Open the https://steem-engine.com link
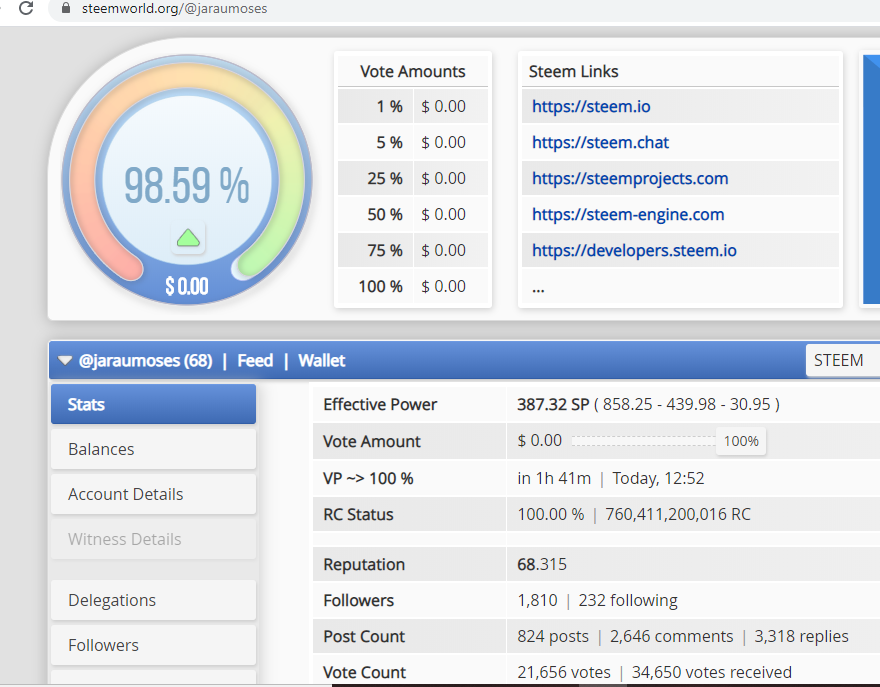 click(x=628, y=214)
